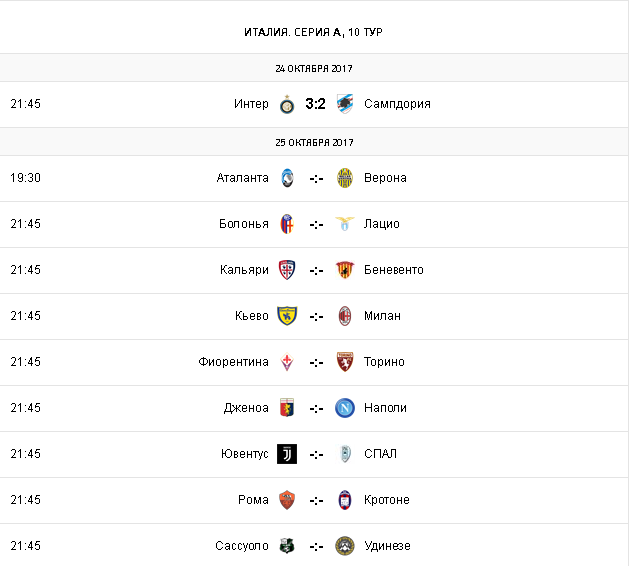The width and height of the screenshot is (630, 566).
Task: Open the Ювентус team link
Action: pos(244,454)
